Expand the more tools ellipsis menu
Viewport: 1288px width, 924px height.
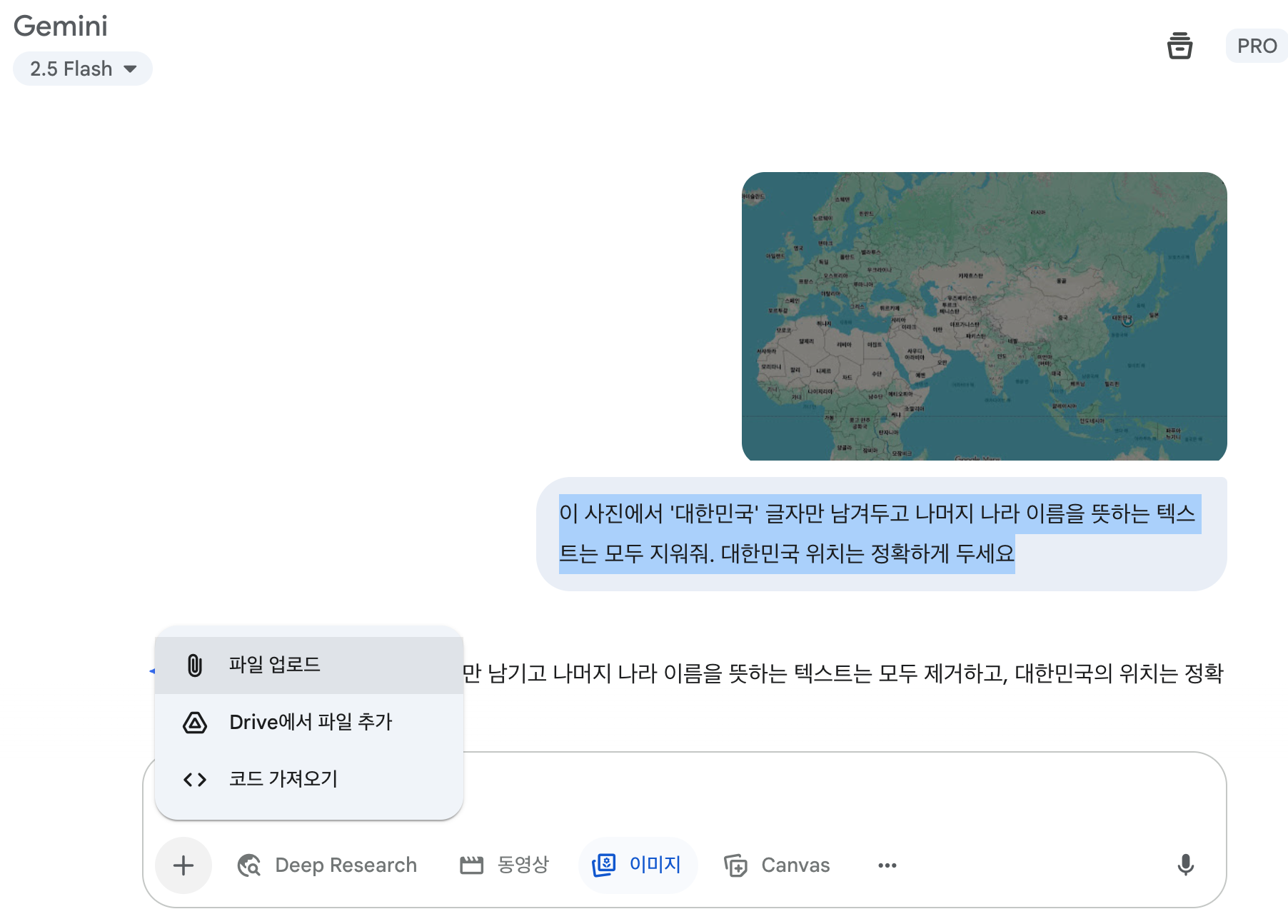tap(887, 865)
